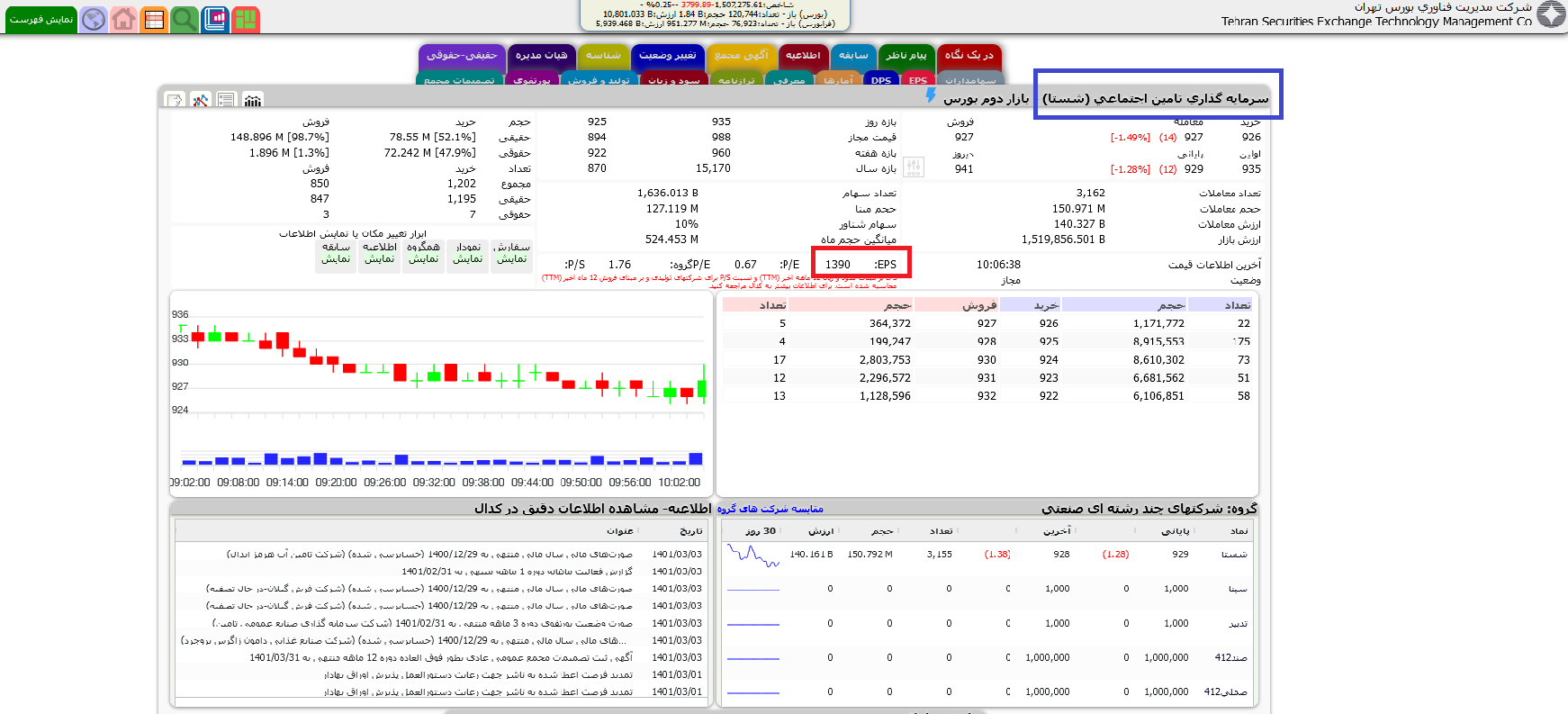The image size is (1568, 714).
Task: Open the آمارها tab
Action: [838, 80]
